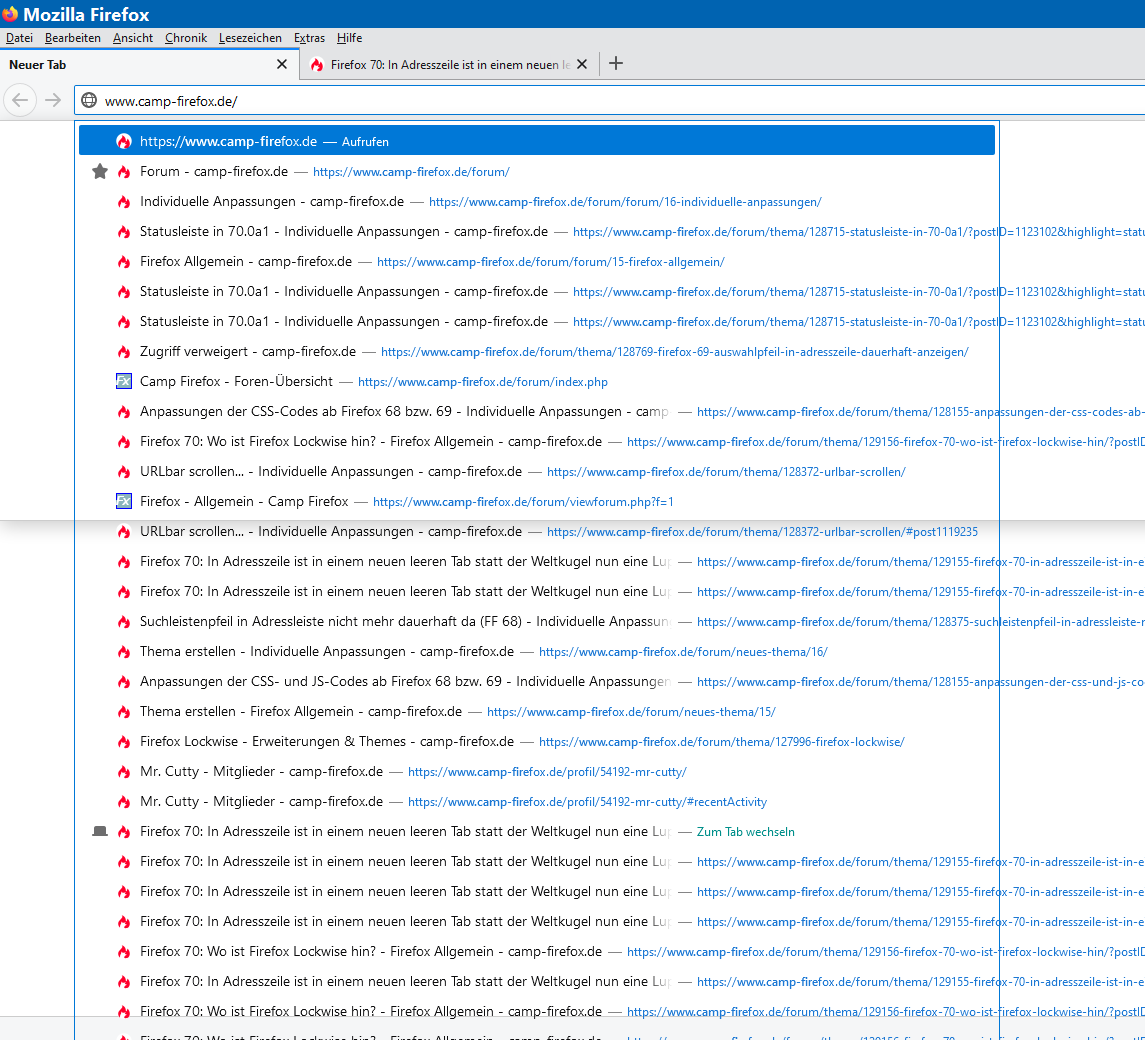The height and width of the screenshot is (1040, 1145).
Task: Click the Firefox logo in title bar
Action: tap(11, 14)
